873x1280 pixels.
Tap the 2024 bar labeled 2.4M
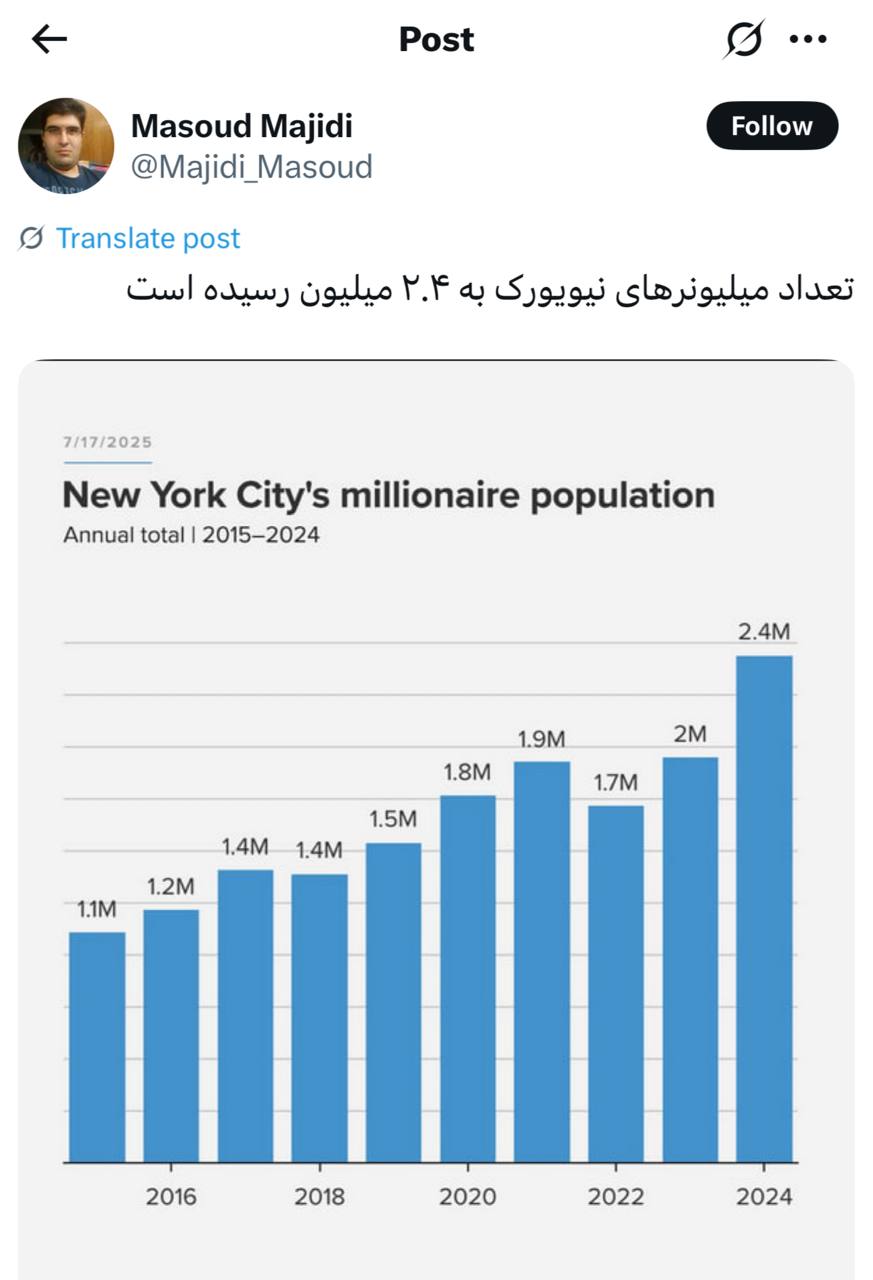click(x=764, y=908)
